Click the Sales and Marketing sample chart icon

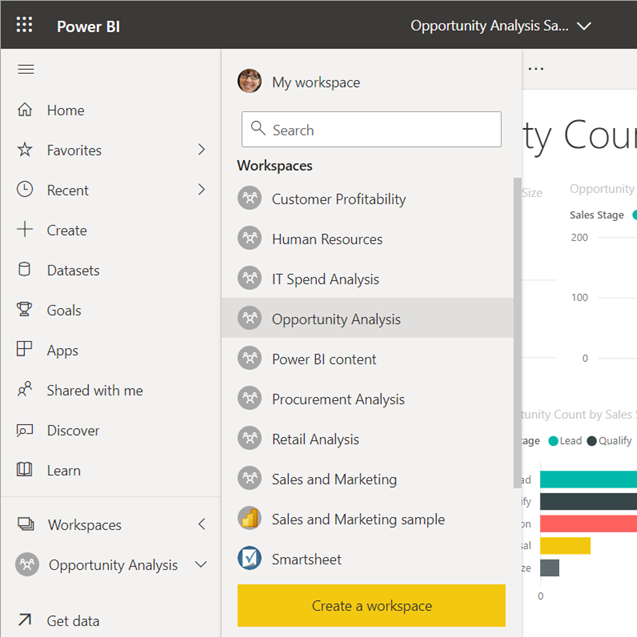click(x=249, y=518)
